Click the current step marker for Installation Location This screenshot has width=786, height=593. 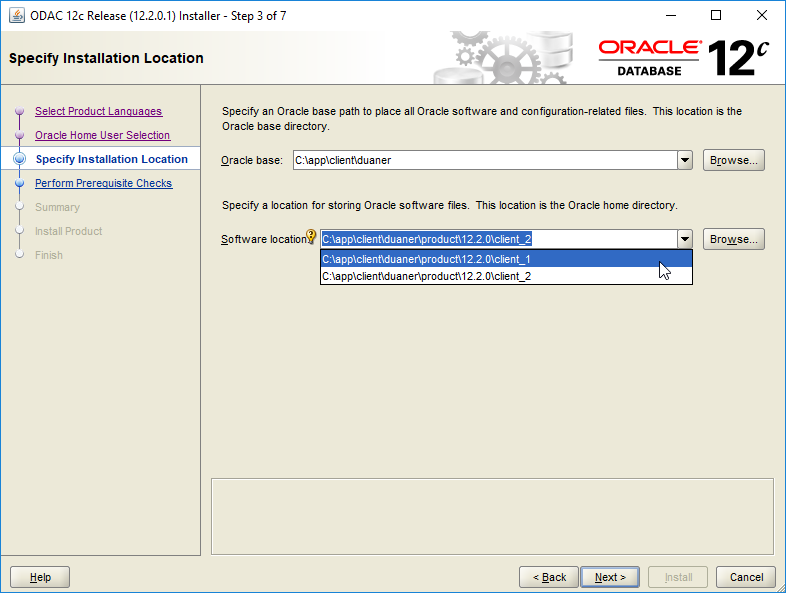click(20, 159)
